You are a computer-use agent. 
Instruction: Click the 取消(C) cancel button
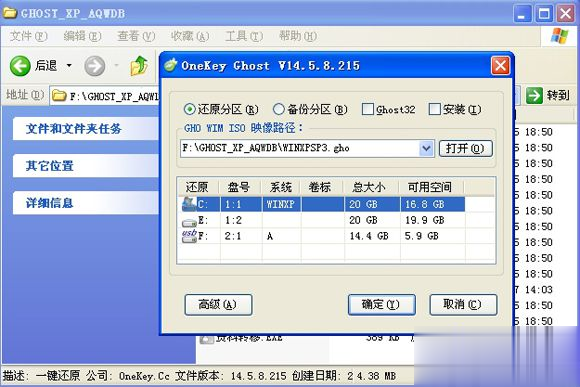(x=463, y=304)
